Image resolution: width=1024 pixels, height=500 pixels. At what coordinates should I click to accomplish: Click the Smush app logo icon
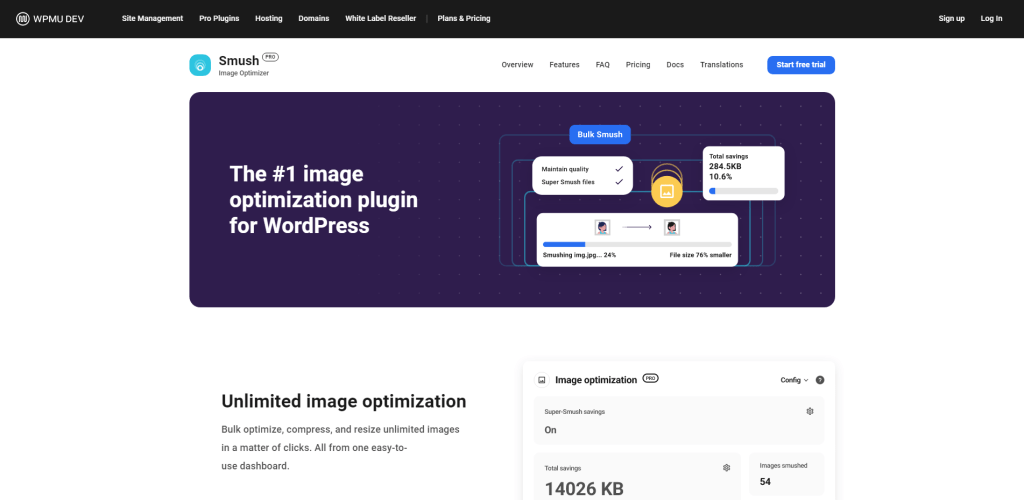(200, 65)
